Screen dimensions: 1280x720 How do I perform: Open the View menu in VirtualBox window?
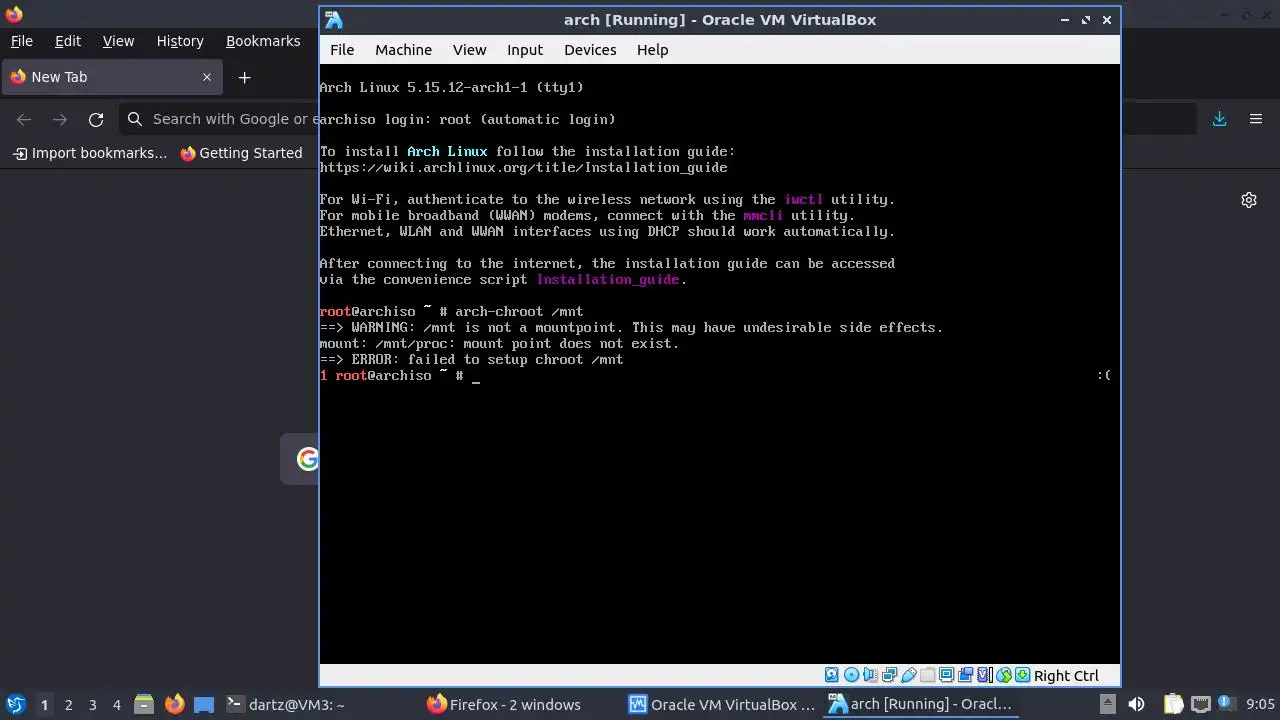469,50
